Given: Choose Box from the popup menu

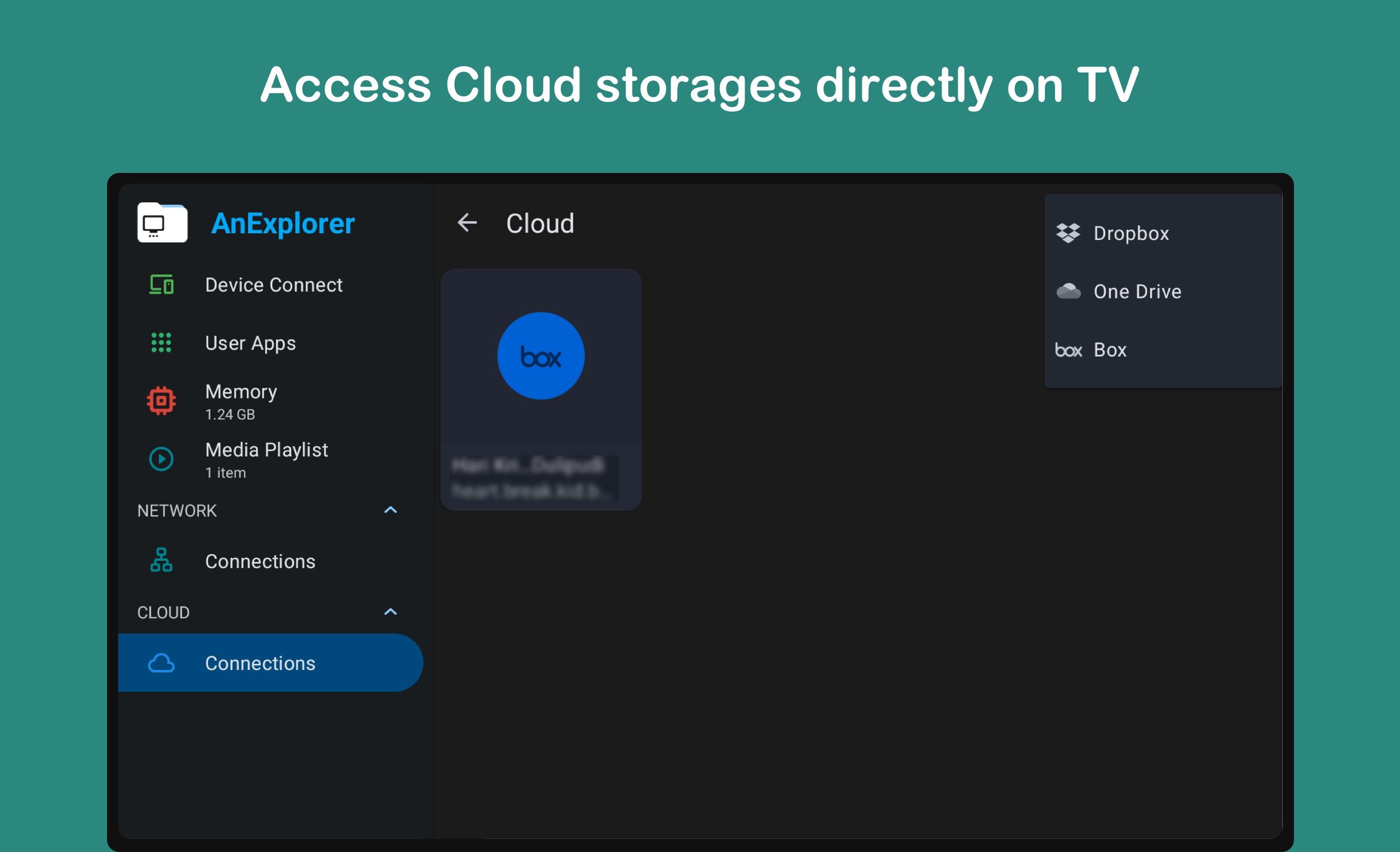Looking at the screenshot, I should click(x=1110, y=350).
